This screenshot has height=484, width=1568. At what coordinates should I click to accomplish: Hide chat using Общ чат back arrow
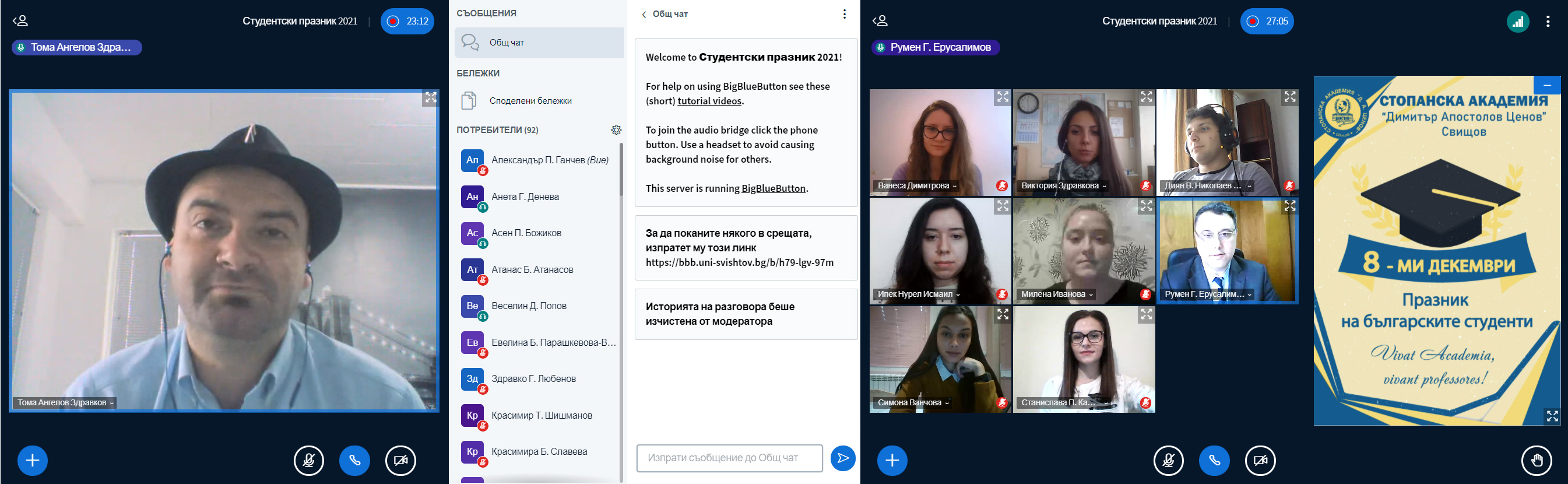(665, 14)
